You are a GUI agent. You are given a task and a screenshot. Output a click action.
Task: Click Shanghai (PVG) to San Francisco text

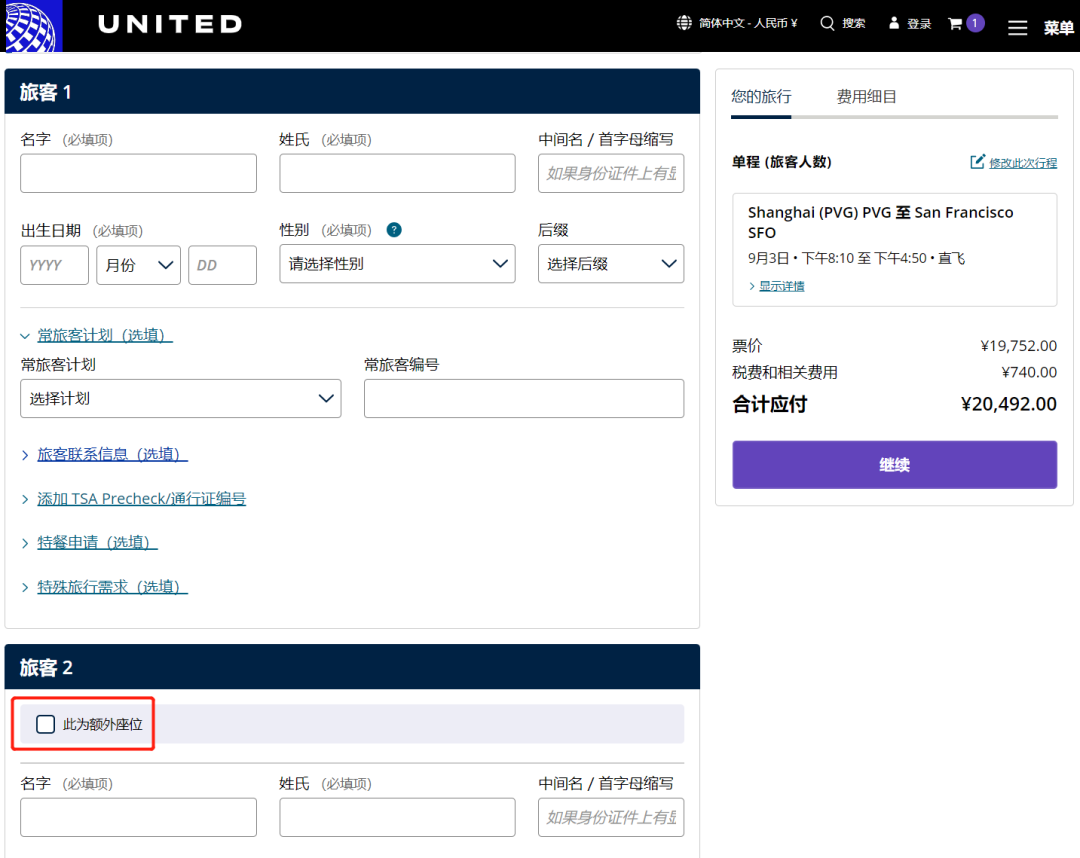(x=880, y=222)
